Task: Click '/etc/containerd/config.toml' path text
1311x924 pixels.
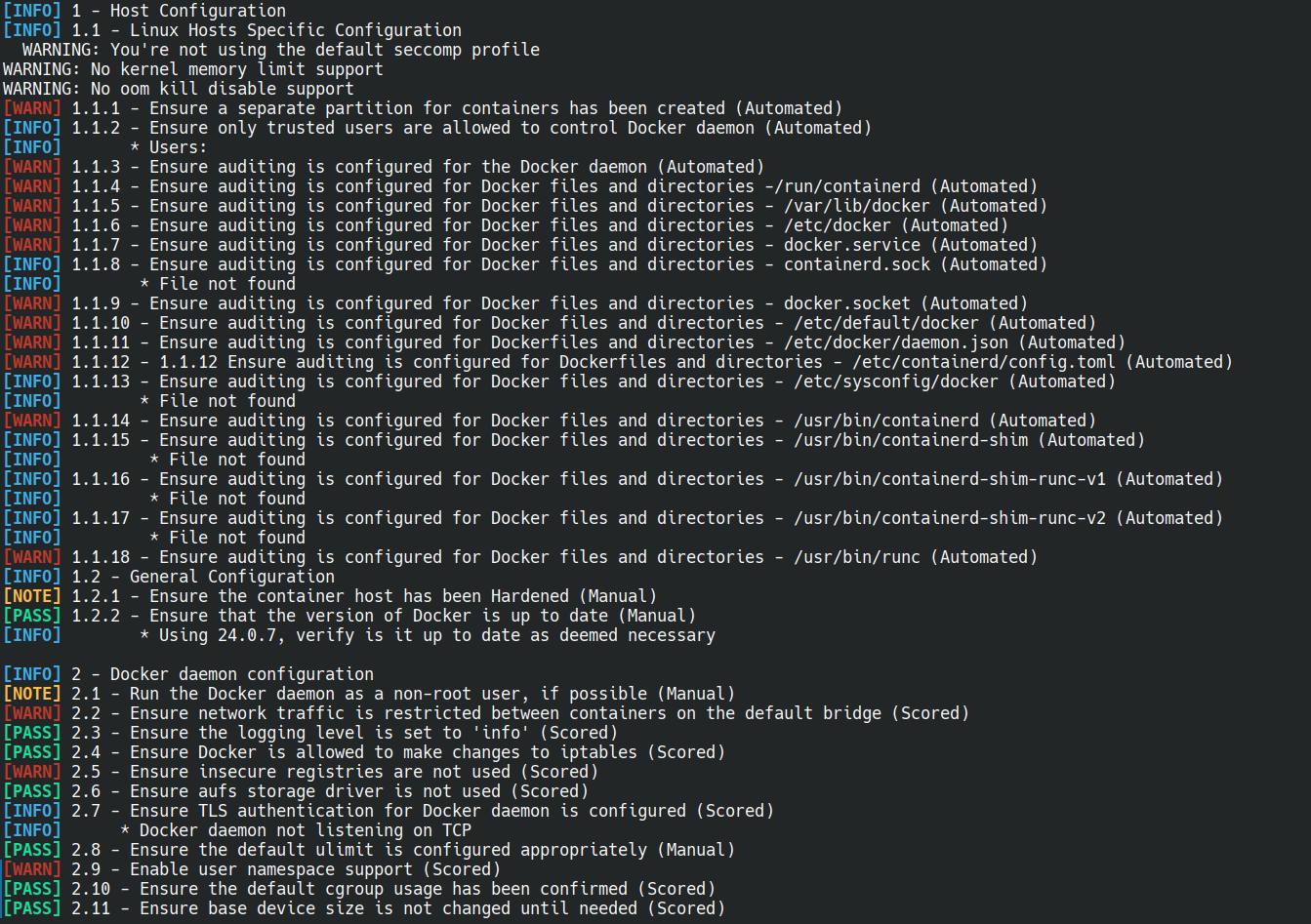Action: [984, 362]
